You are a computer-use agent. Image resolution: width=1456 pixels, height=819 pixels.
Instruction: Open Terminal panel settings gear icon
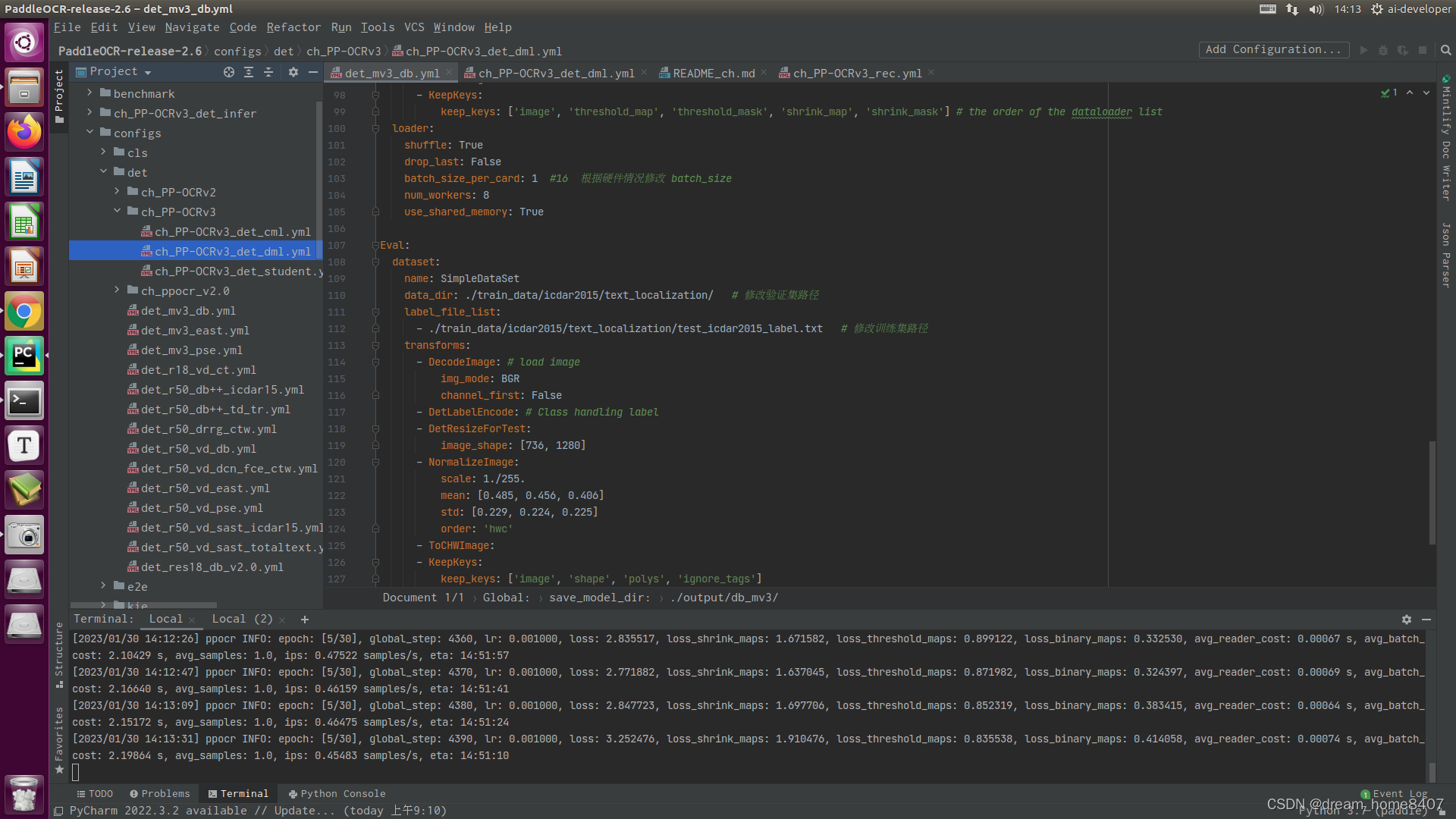click(x=1407, y=620)
